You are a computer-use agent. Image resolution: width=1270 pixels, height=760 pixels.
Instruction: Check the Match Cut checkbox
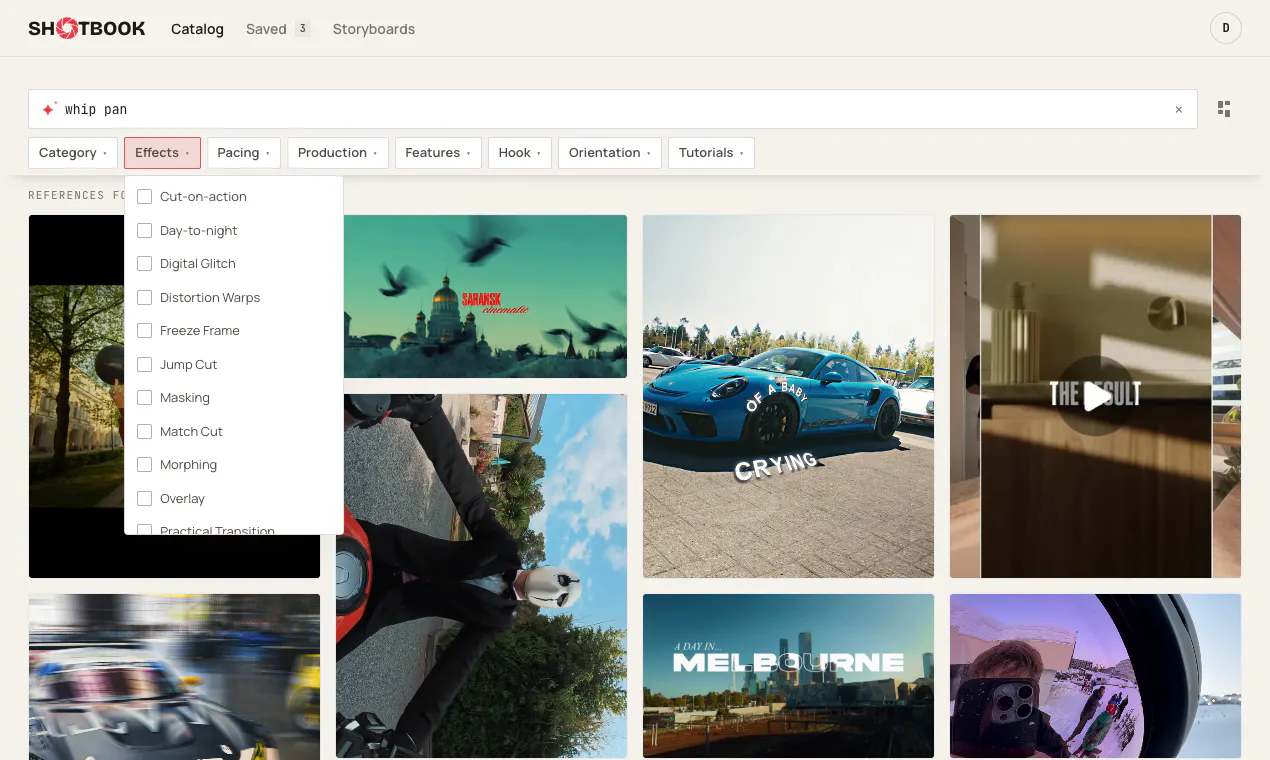point(144,432)
